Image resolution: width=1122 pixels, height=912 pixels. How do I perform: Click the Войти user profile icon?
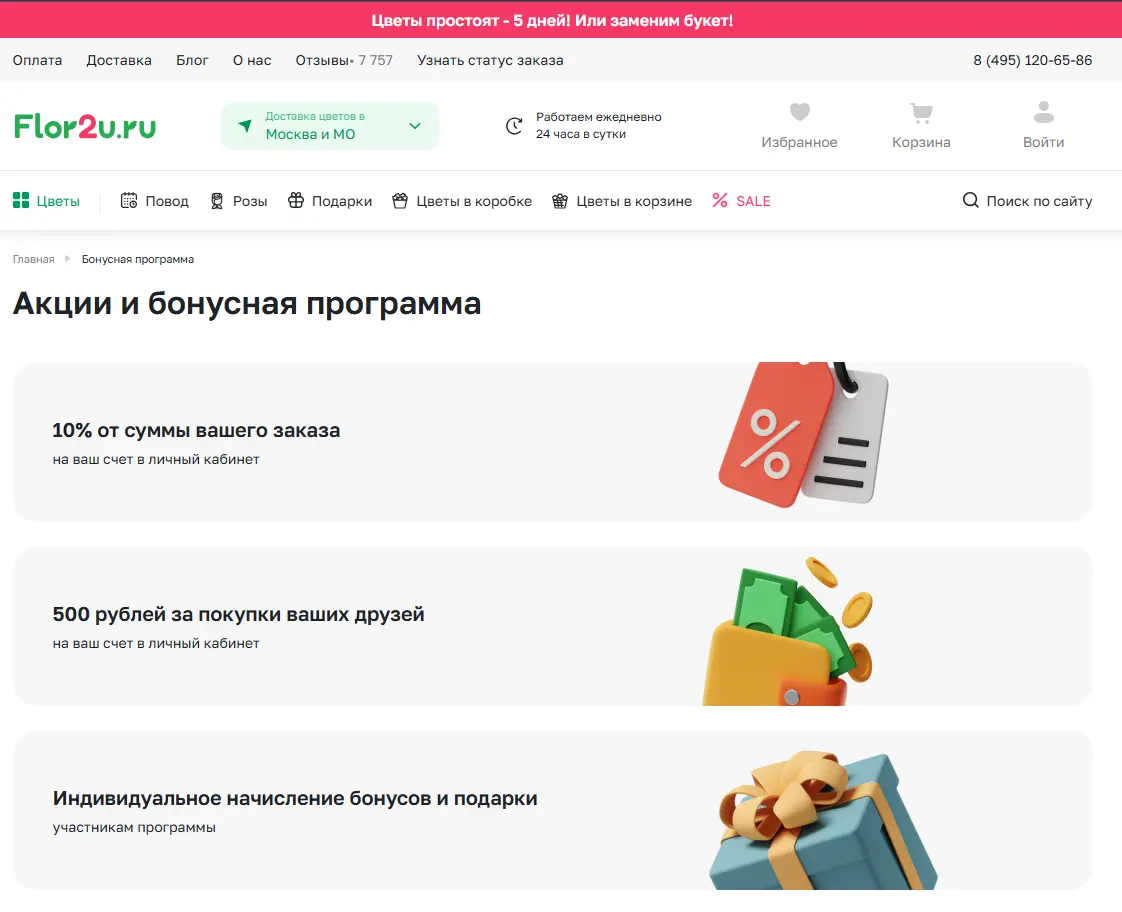click(1043, 112)
